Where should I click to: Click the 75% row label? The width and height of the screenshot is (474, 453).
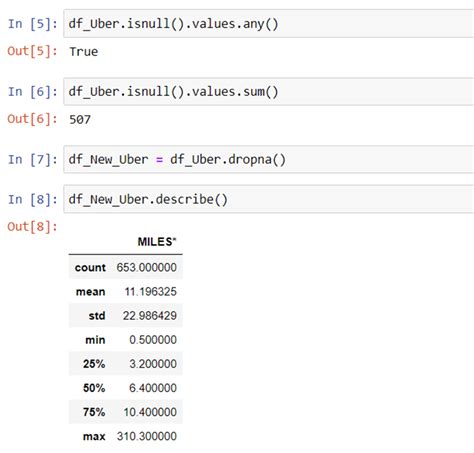(x=94, y=412)
